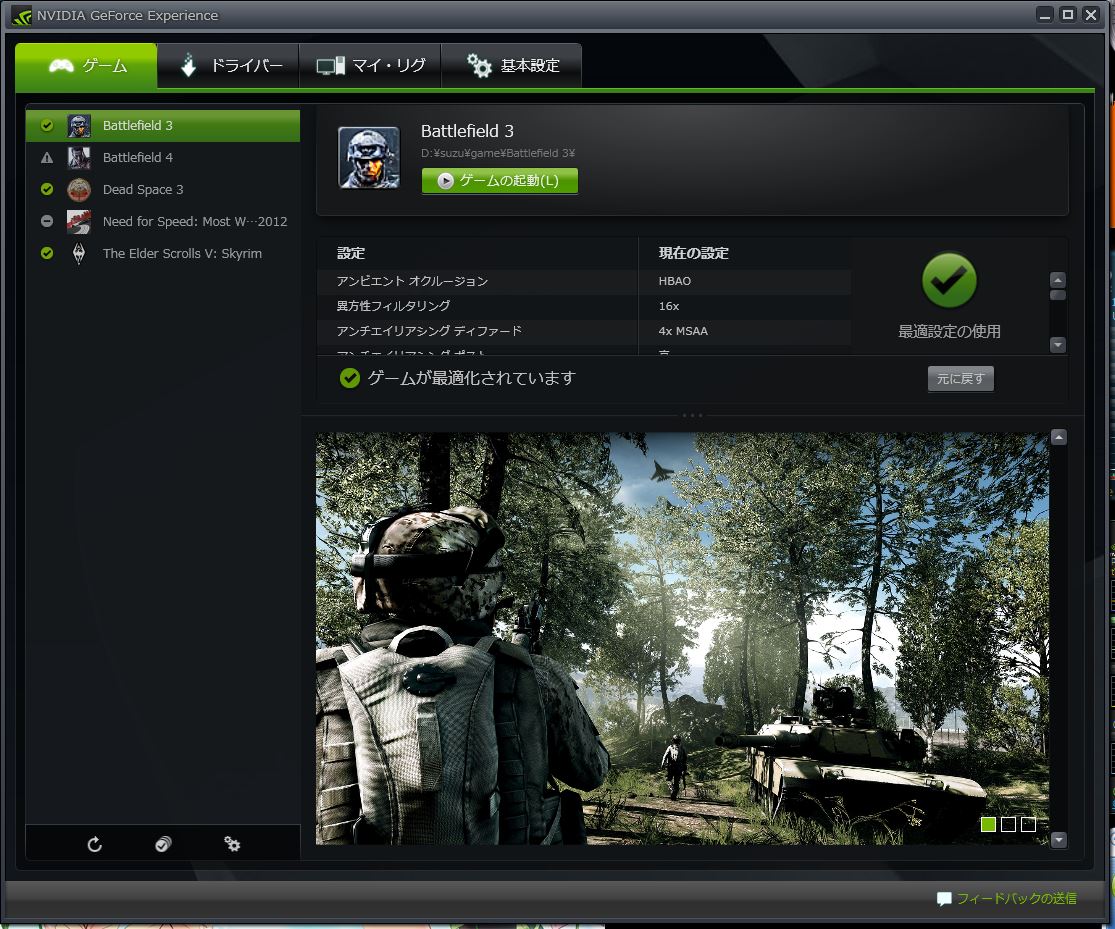Click the game install path D:¥suzu¥game¥Battlefield 3¥

(x=498, y=153)
